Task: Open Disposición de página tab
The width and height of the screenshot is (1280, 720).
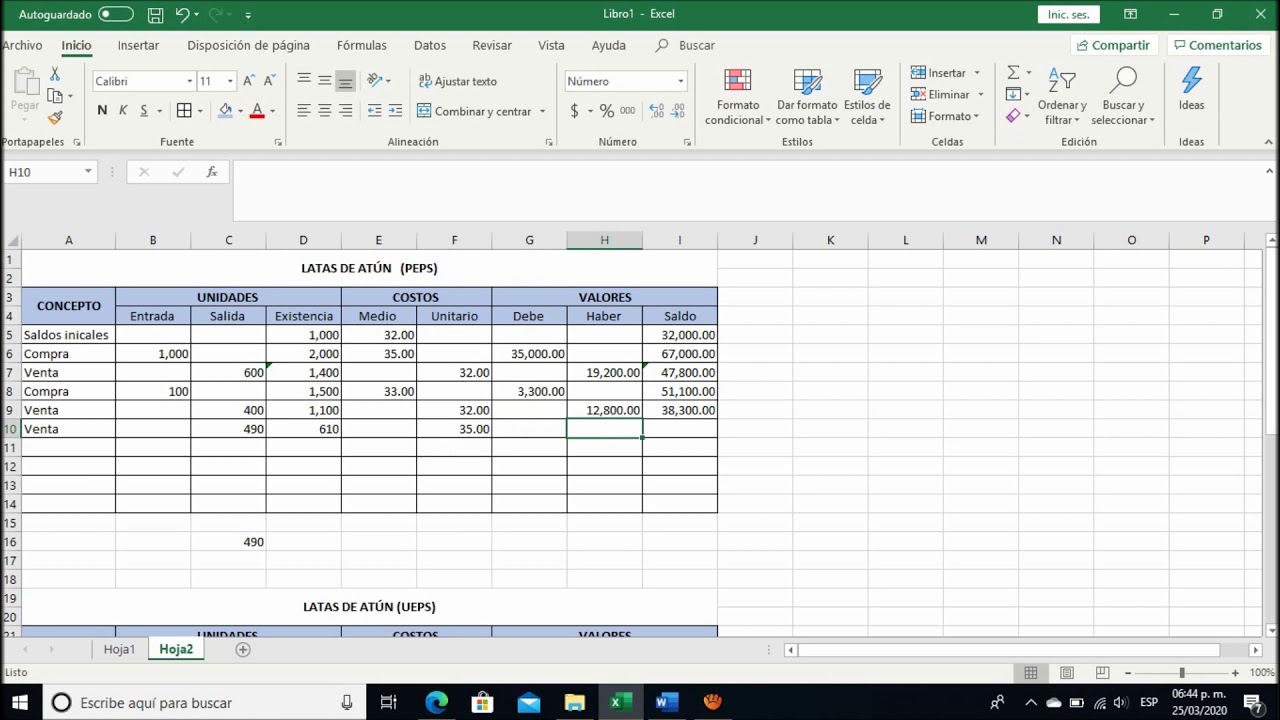Action: point(248,45)
